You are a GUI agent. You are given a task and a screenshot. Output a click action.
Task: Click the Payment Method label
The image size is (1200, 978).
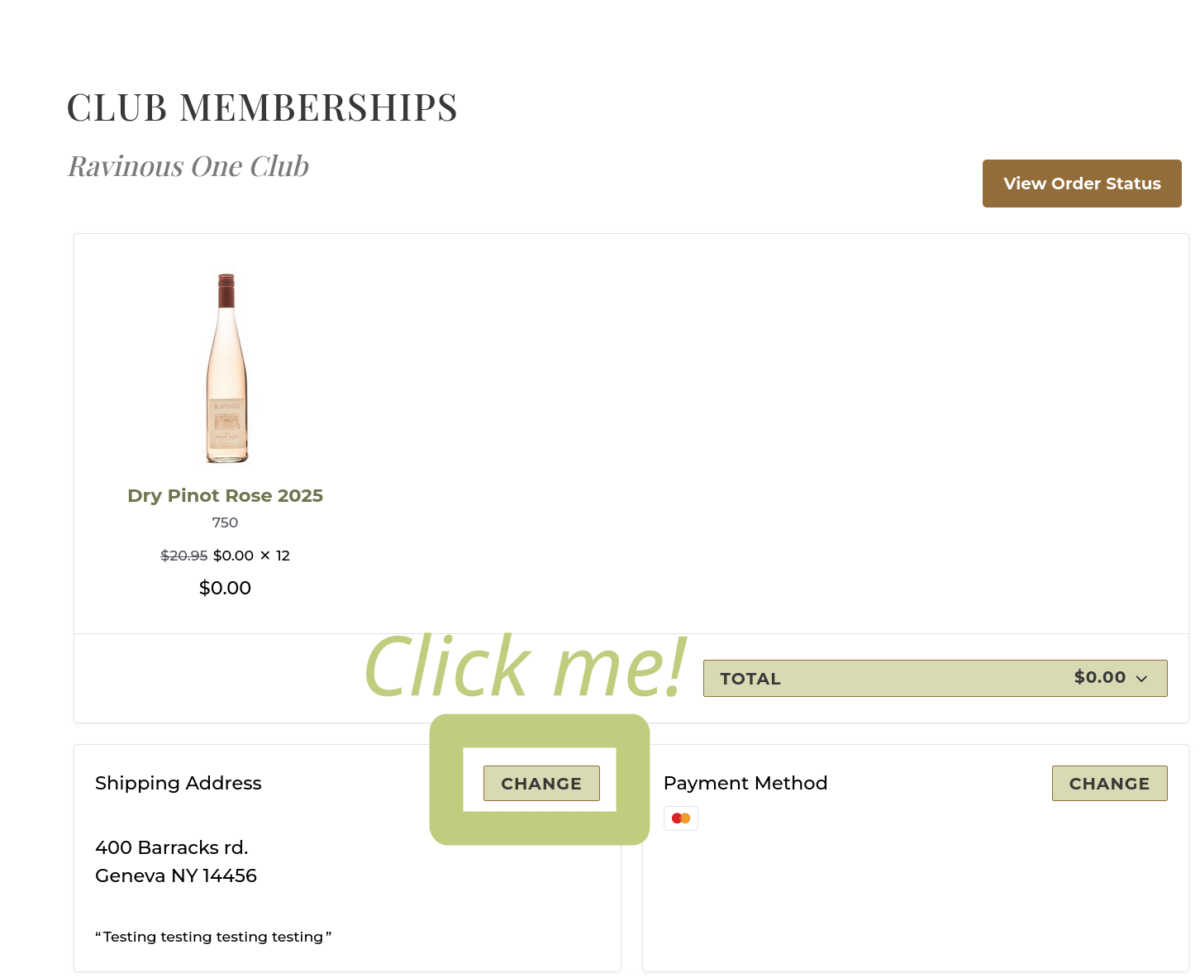click(x=745, y=783)
